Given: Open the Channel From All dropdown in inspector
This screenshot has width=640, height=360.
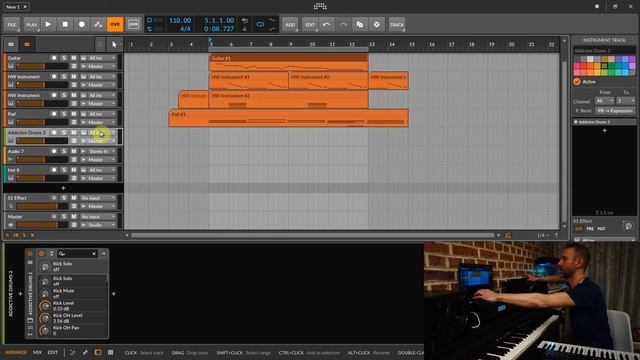Looking at the screenshot, I should pos(604,100).
